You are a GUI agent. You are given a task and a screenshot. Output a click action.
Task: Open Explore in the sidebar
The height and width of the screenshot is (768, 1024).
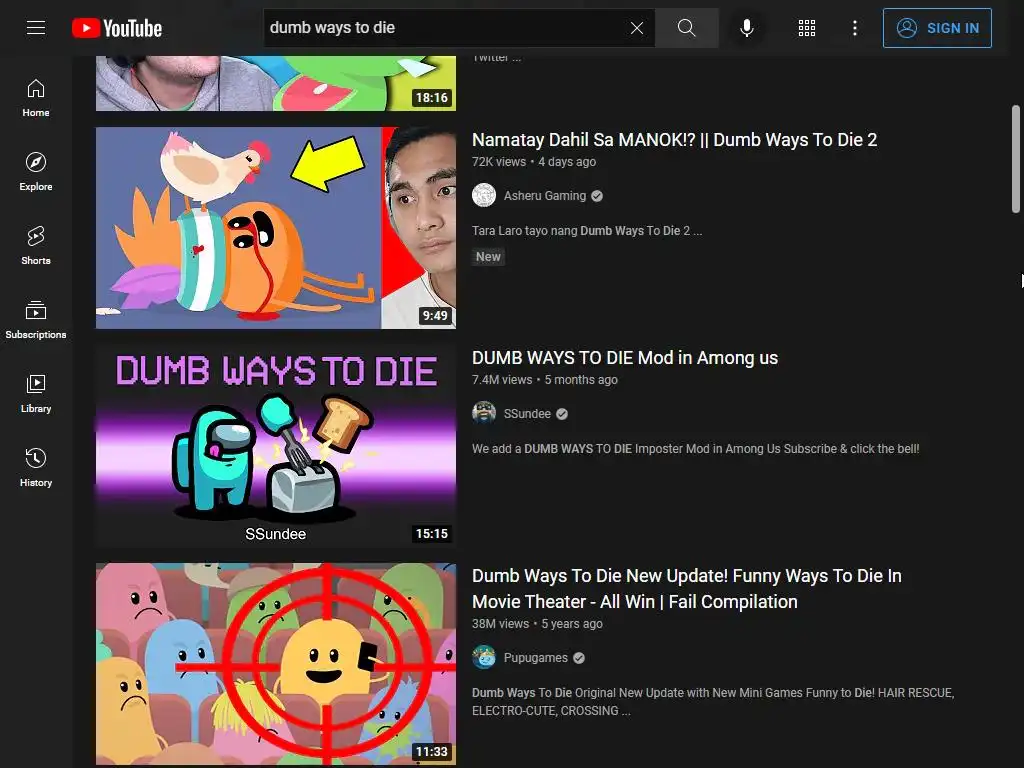pyautogui.click(x=36, y=172)
